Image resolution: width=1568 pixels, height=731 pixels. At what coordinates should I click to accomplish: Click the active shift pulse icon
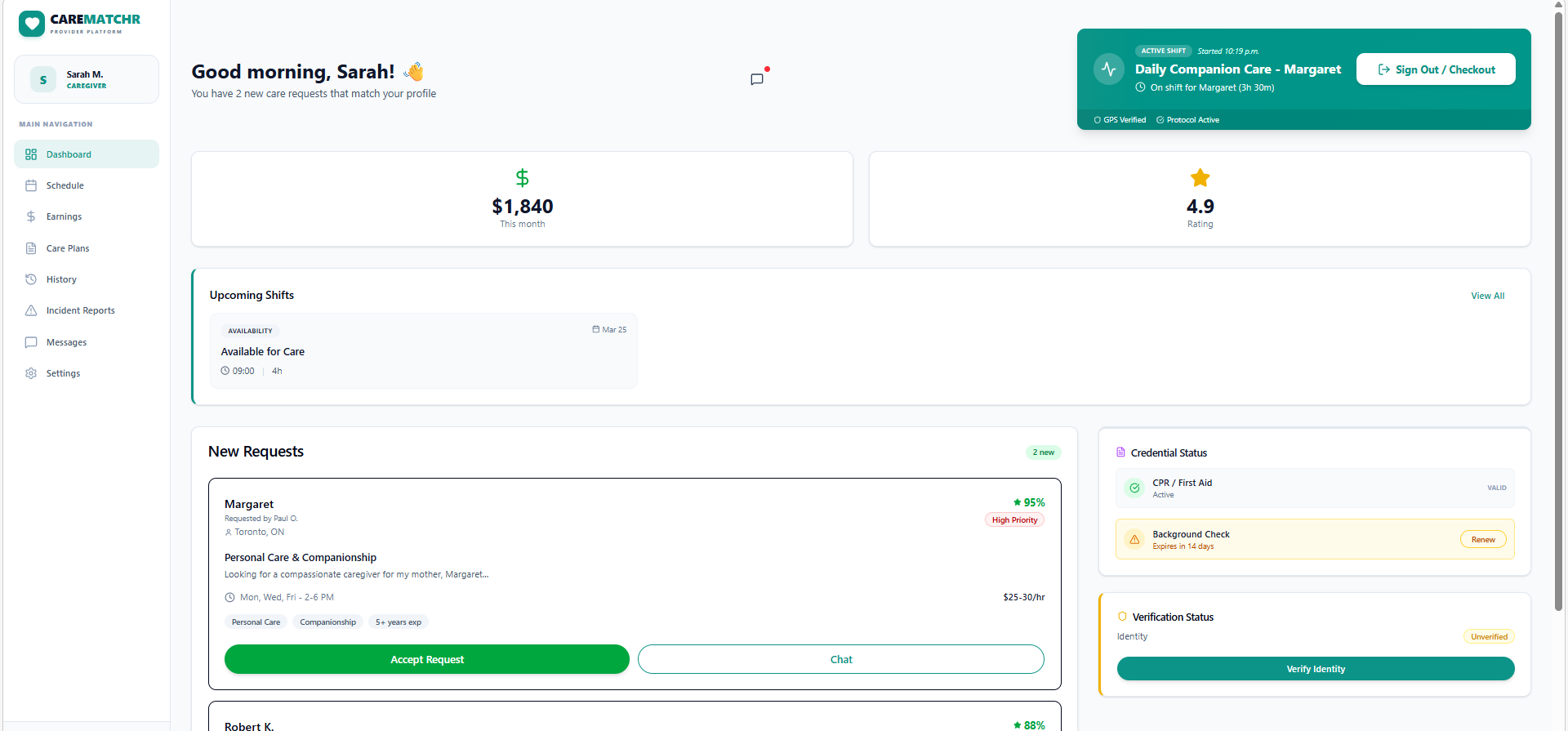coord(1108,69)
